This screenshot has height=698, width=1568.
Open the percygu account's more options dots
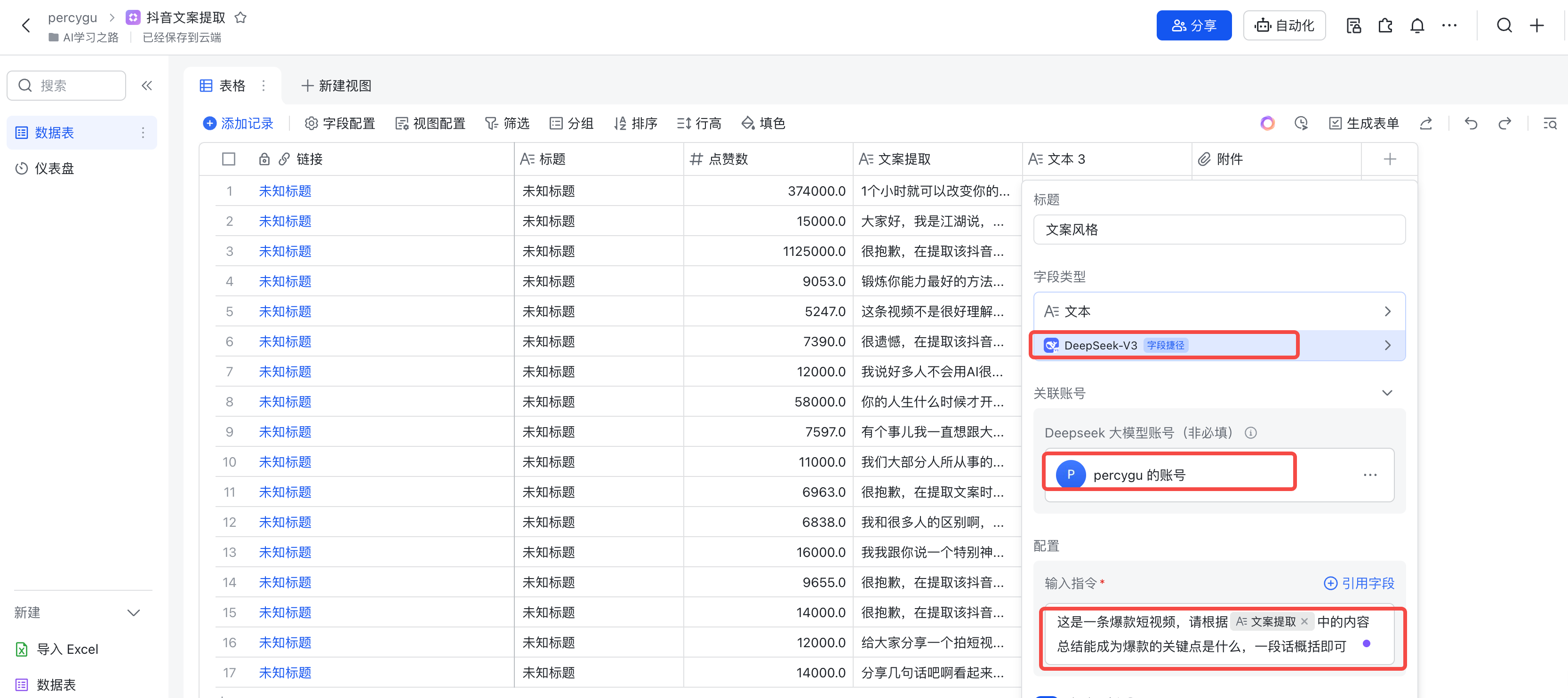1370,475
